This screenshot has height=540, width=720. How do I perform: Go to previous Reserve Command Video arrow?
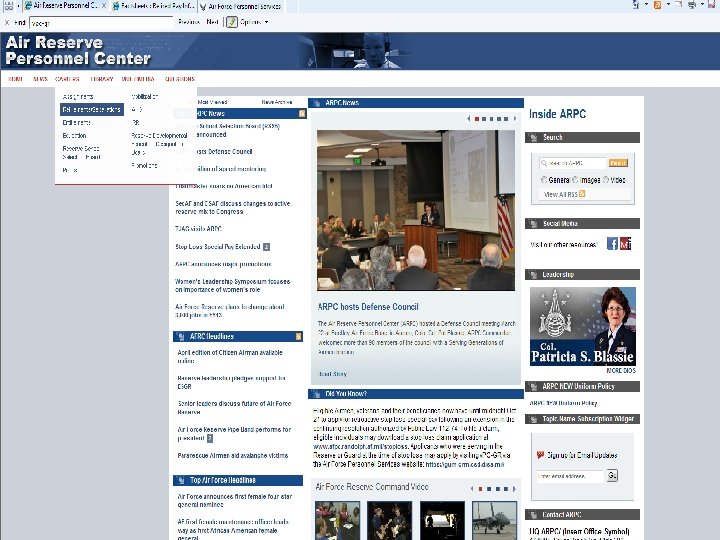click(472, 489)
